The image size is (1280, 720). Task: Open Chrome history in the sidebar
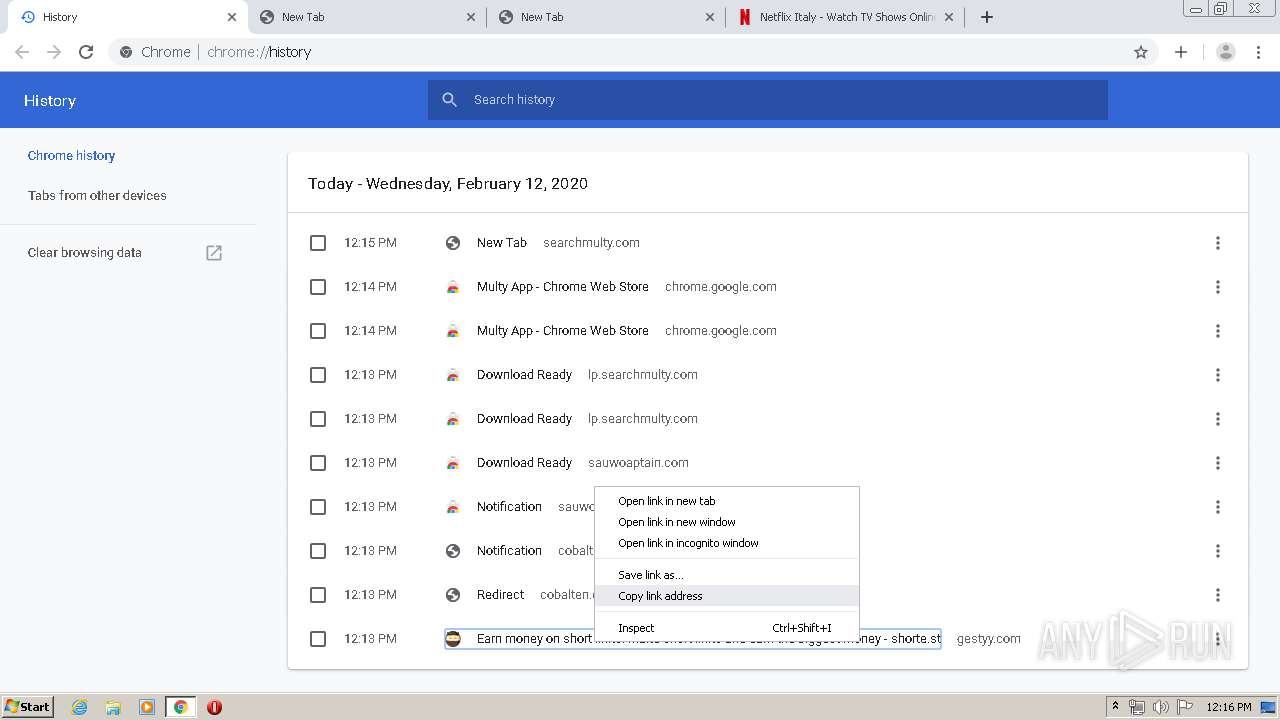71,155
